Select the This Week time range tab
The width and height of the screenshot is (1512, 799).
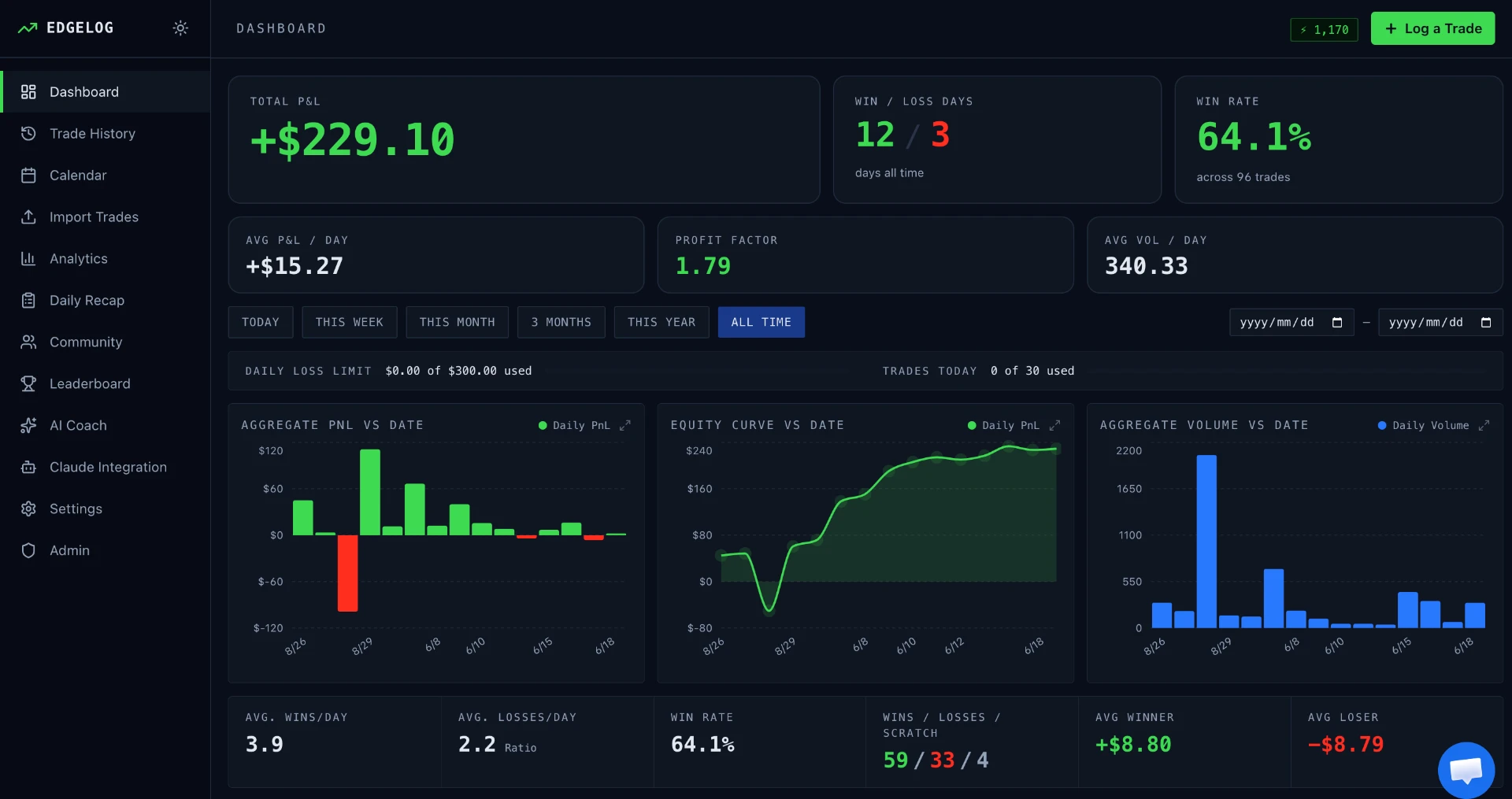click(x=350, y=323)
